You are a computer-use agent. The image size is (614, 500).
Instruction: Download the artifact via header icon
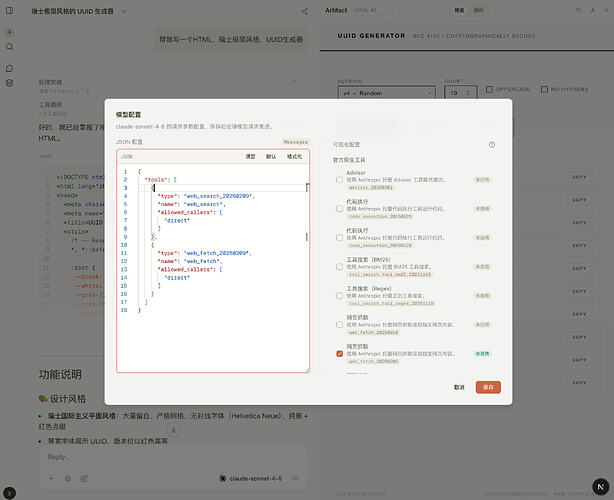pos(592,11)
